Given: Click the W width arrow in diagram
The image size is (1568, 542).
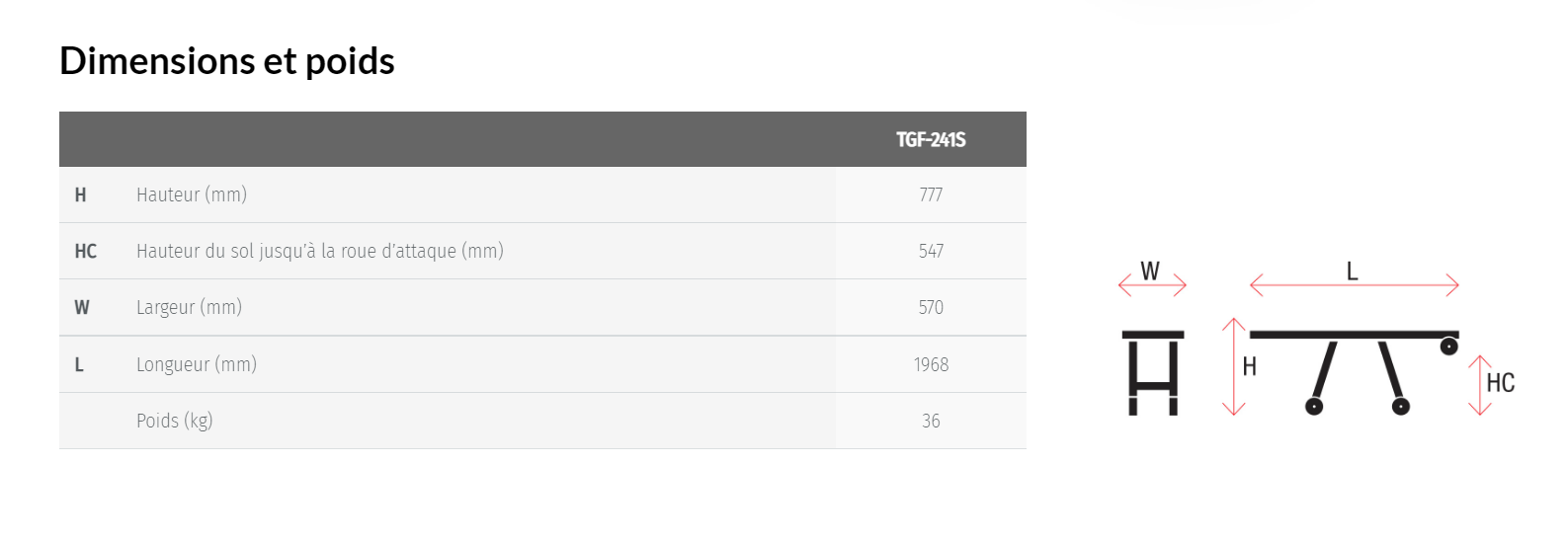Looking at the screenshot, I should pos(1152,285).
